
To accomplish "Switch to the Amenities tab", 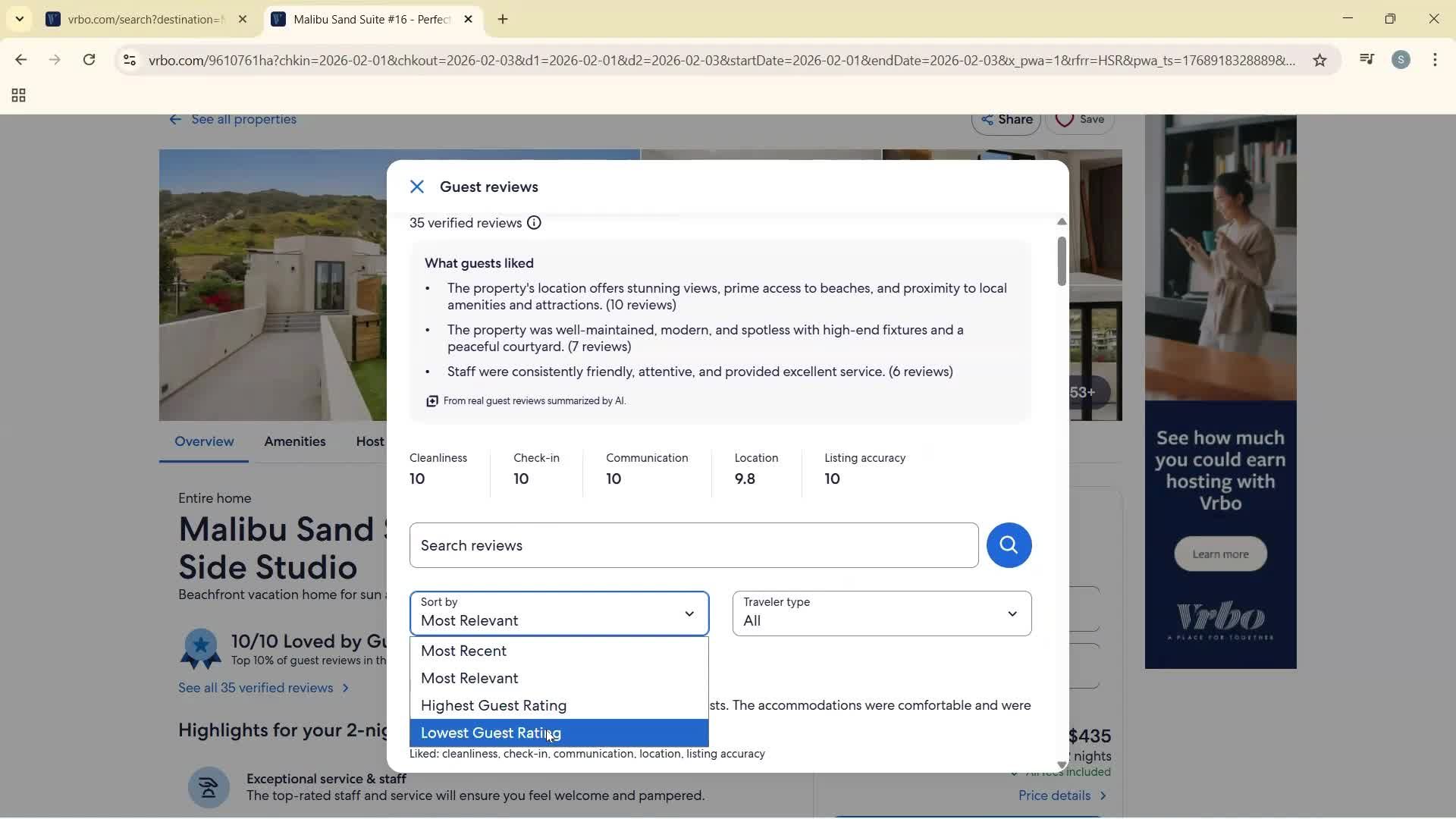I will (x=294, y=441).
